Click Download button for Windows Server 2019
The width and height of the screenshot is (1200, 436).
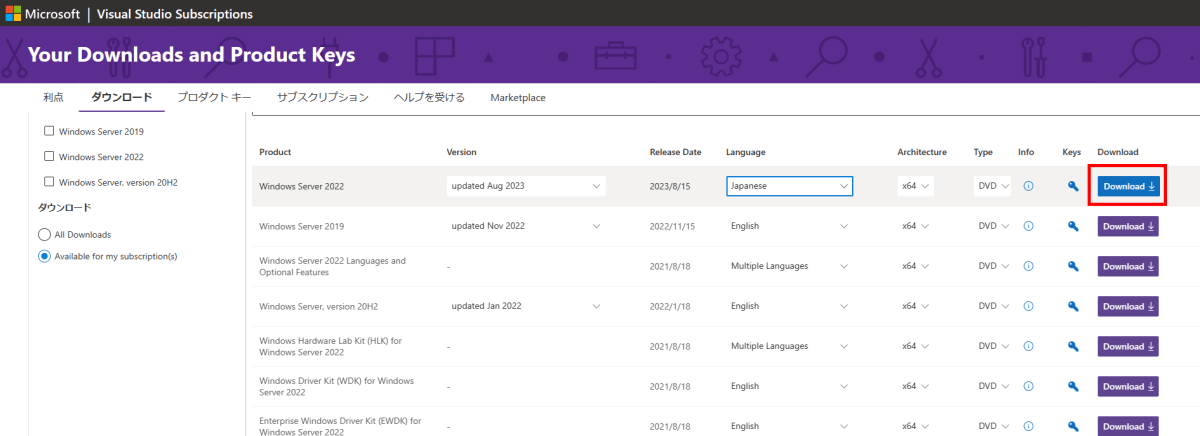tap(1128, 226)
